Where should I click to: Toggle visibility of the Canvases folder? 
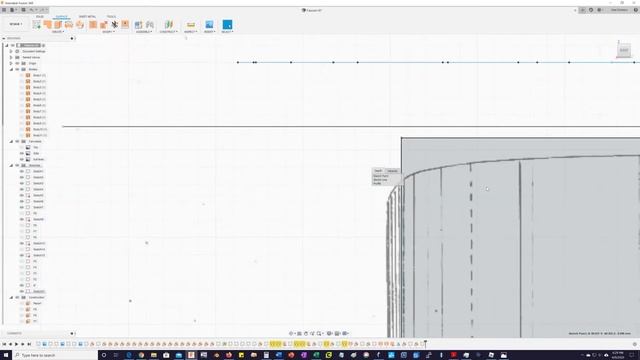pyautogui.click(x=17, y=141)
